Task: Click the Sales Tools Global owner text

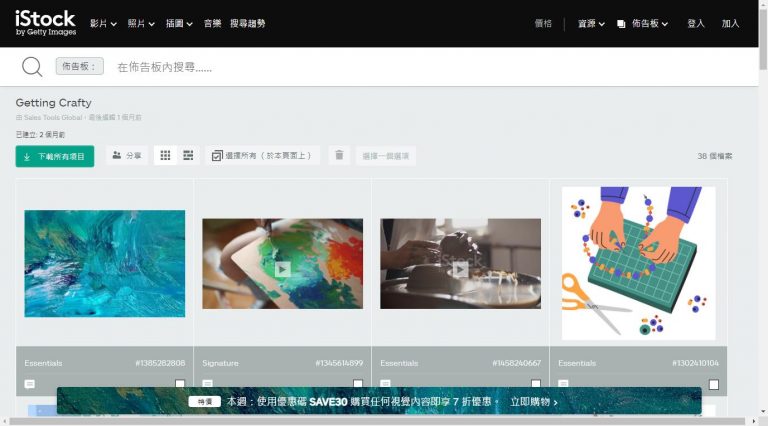Action: pos(53,118)
